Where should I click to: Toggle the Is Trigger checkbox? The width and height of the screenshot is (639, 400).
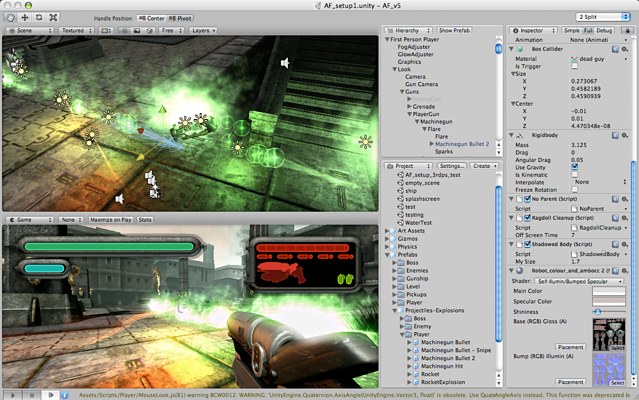(575, 66)
